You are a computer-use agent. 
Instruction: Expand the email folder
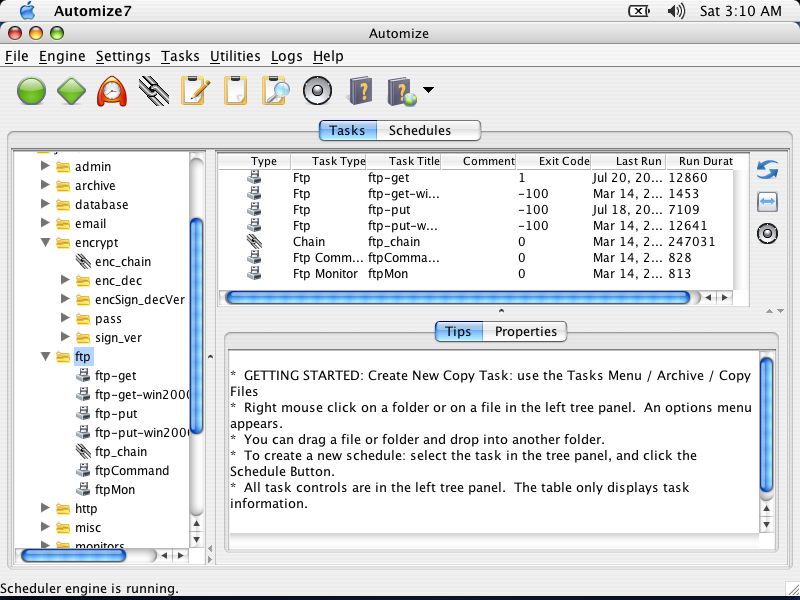(x=45, y=223)
